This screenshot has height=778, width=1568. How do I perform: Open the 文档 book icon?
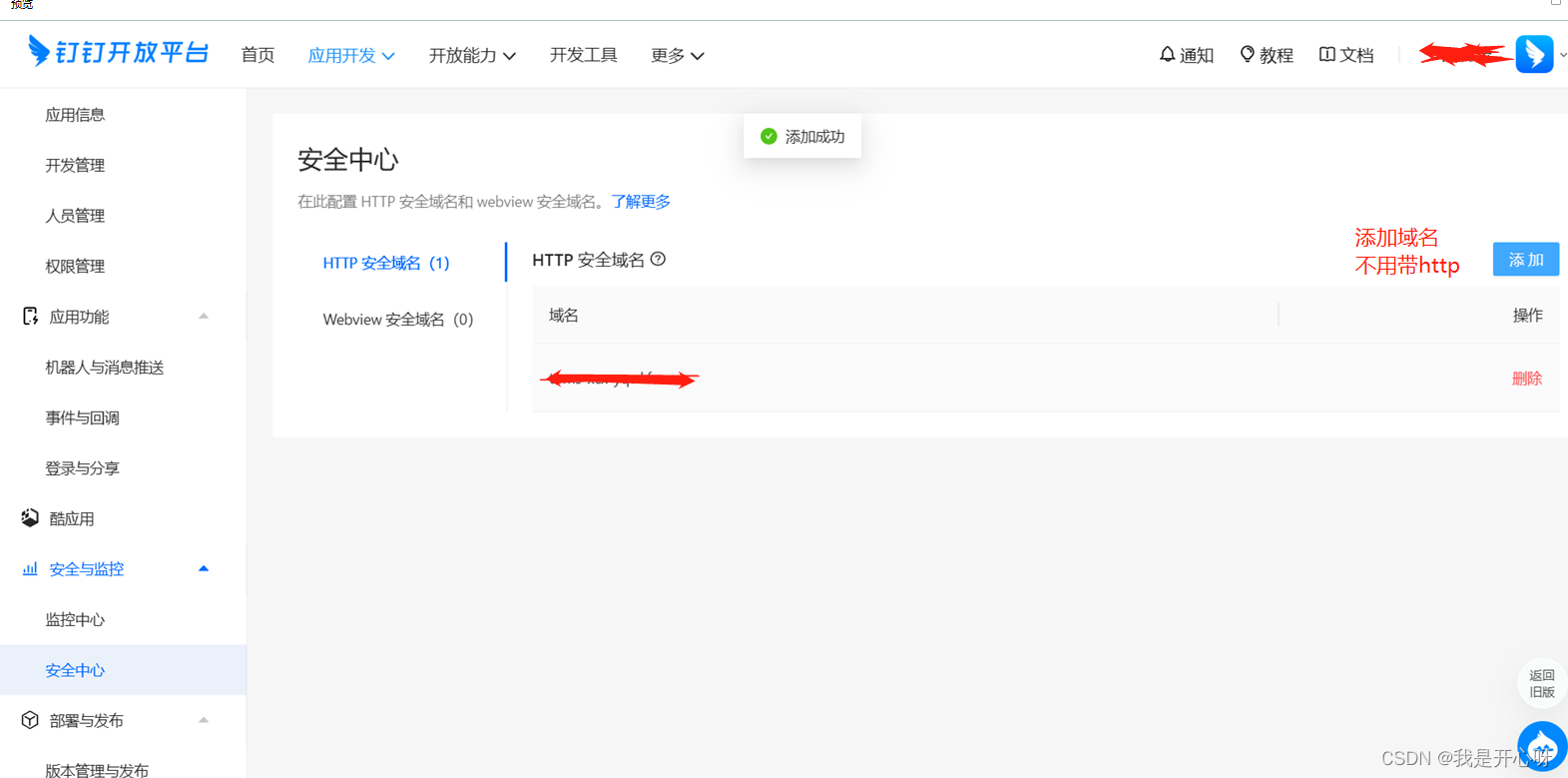tap(1326, 55)
